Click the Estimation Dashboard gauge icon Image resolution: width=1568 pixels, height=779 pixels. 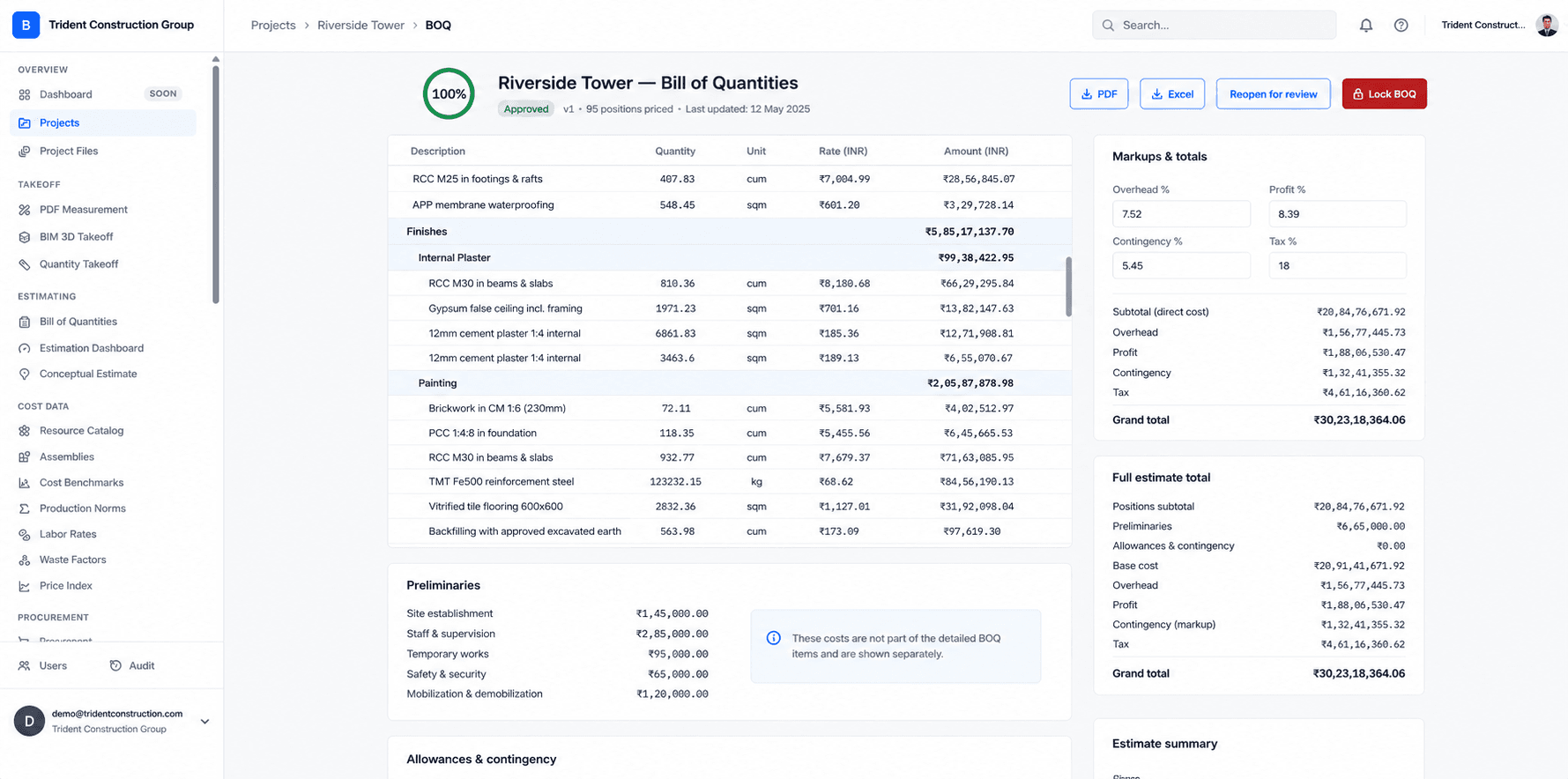pyautogui.click(x=25, y=348)
